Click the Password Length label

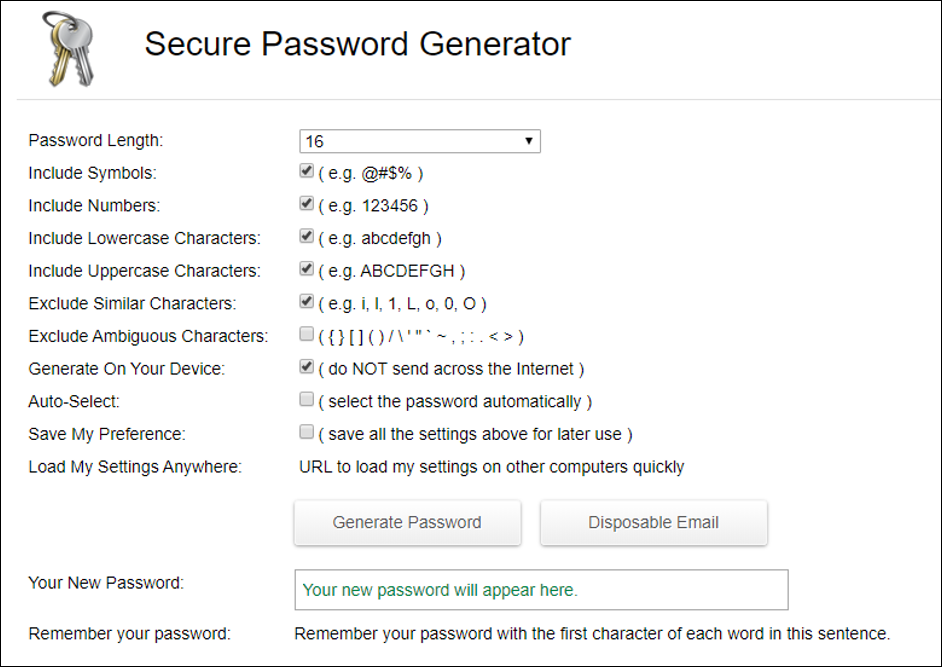pyautogui.click(x=95, y=141)
